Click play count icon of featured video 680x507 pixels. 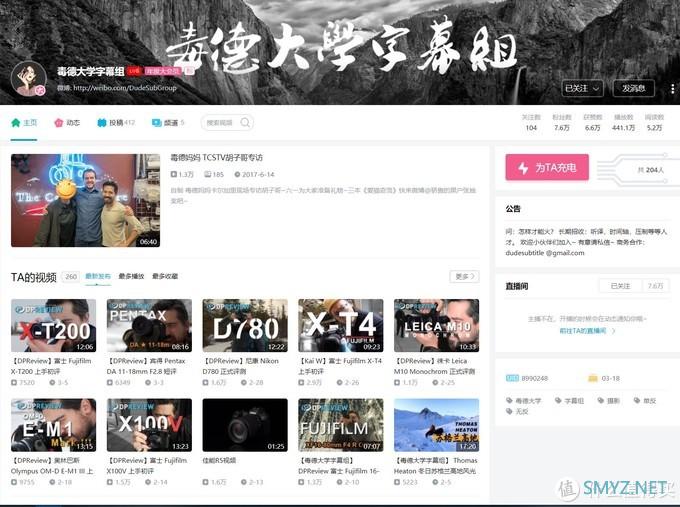tap(174, 174)
